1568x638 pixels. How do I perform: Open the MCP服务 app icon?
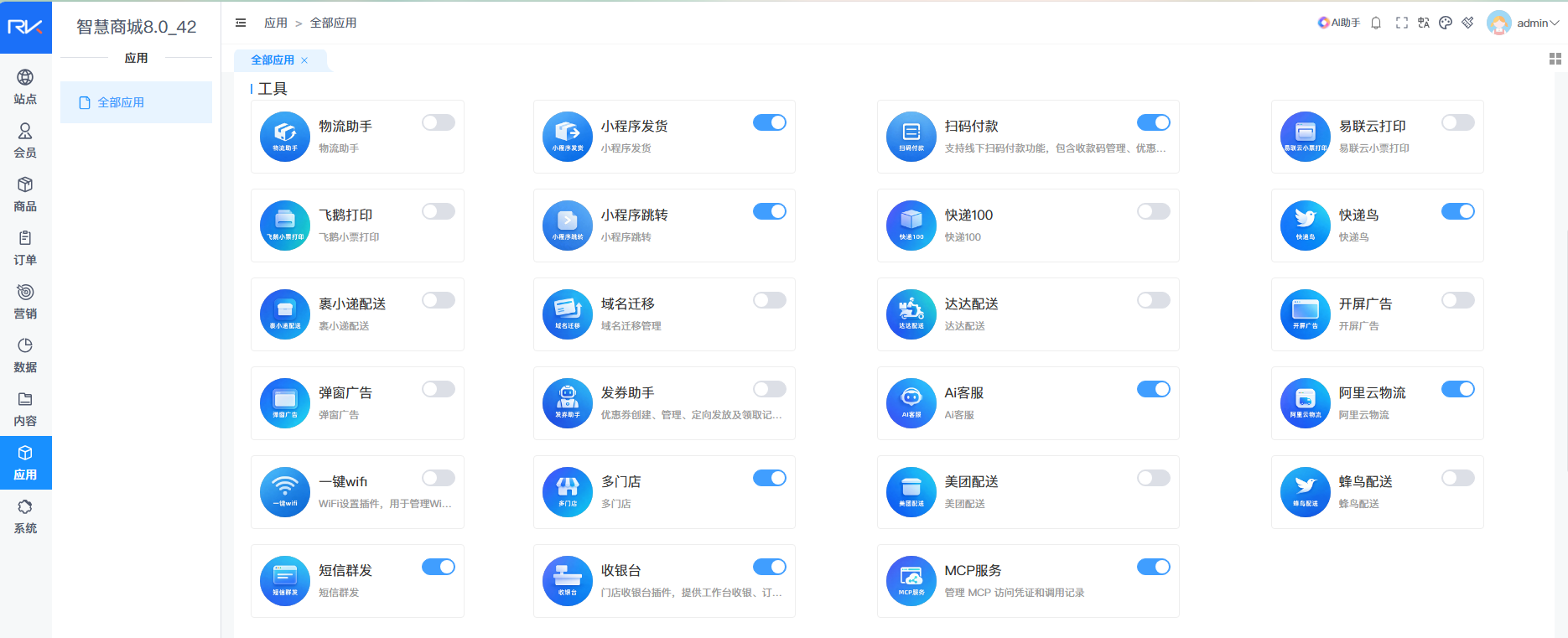(x=911, y=581)
